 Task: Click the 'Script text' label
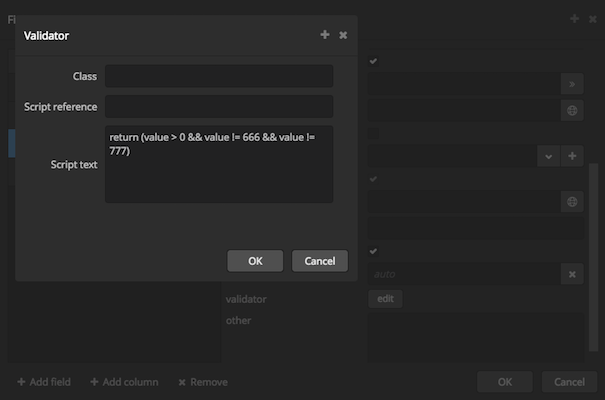click(x=74, y=165)
